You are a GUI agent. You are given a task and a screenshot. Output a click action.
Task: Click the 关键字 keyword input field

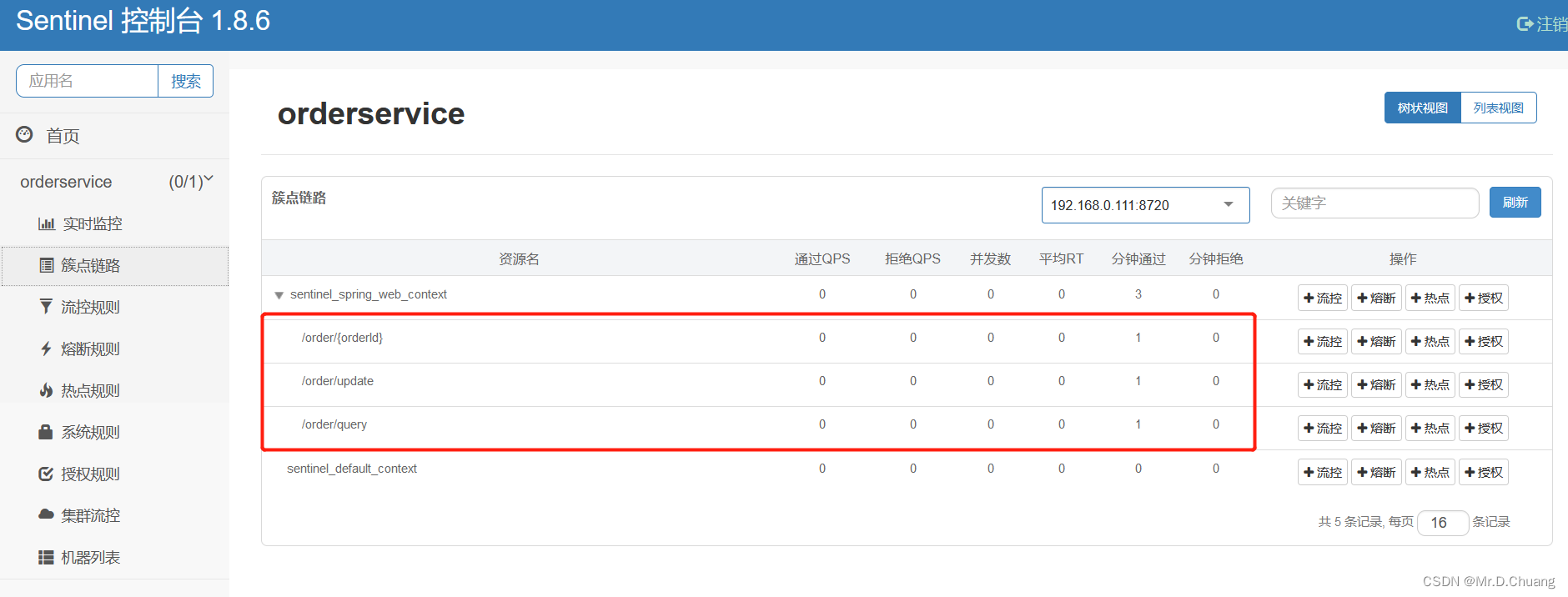(x=1375, y=203)
